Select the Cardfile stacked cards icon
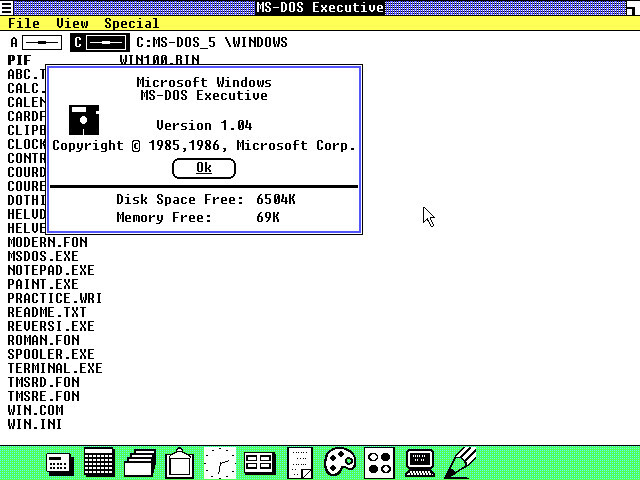The image size is (640, 480). coord(140,462)
